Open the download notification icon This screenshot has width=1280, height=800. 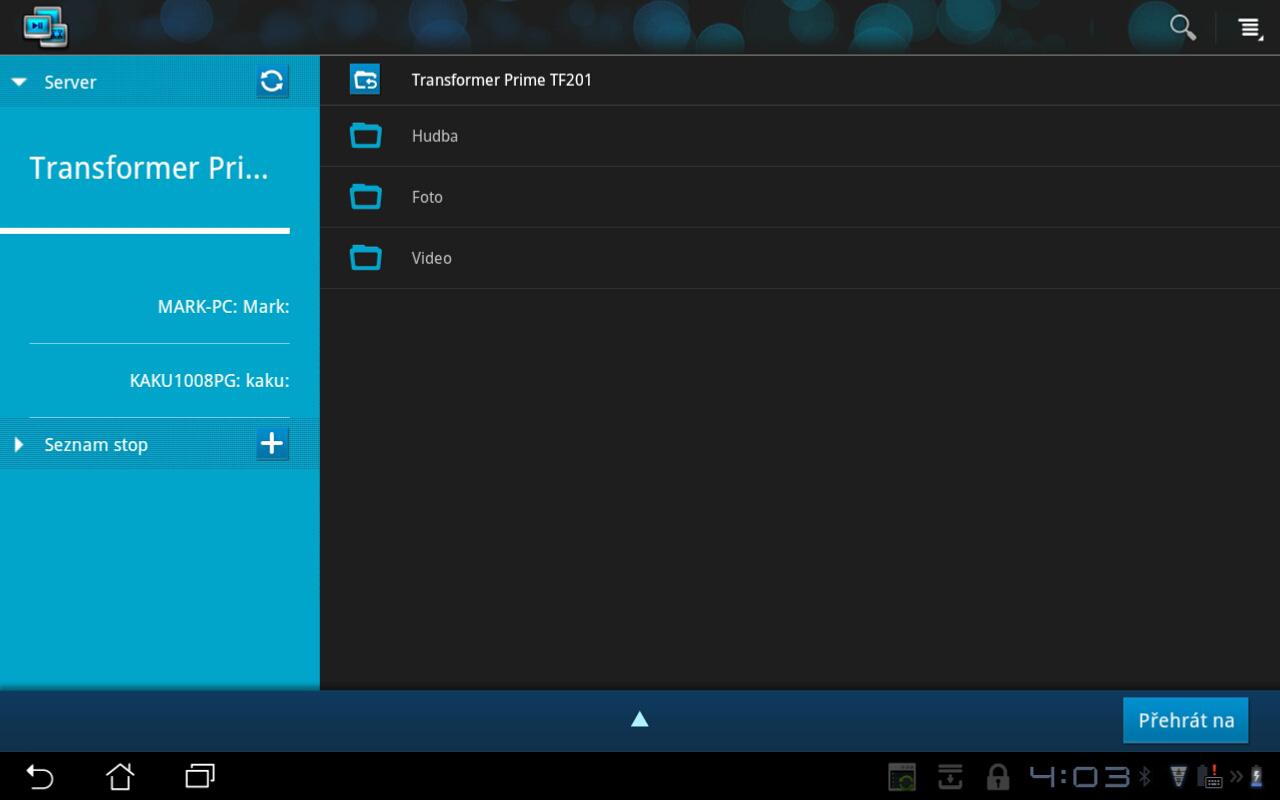(x=950, y=777)
